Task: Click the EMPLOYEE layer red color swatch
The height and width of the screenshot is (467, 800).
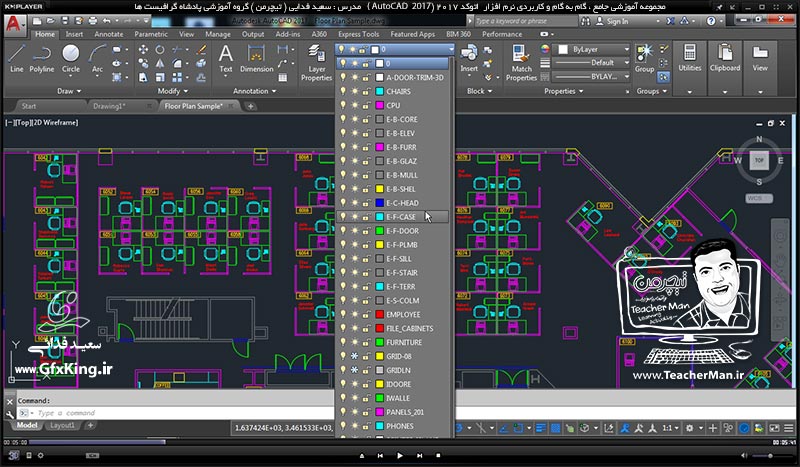Action: pos(380,314)
